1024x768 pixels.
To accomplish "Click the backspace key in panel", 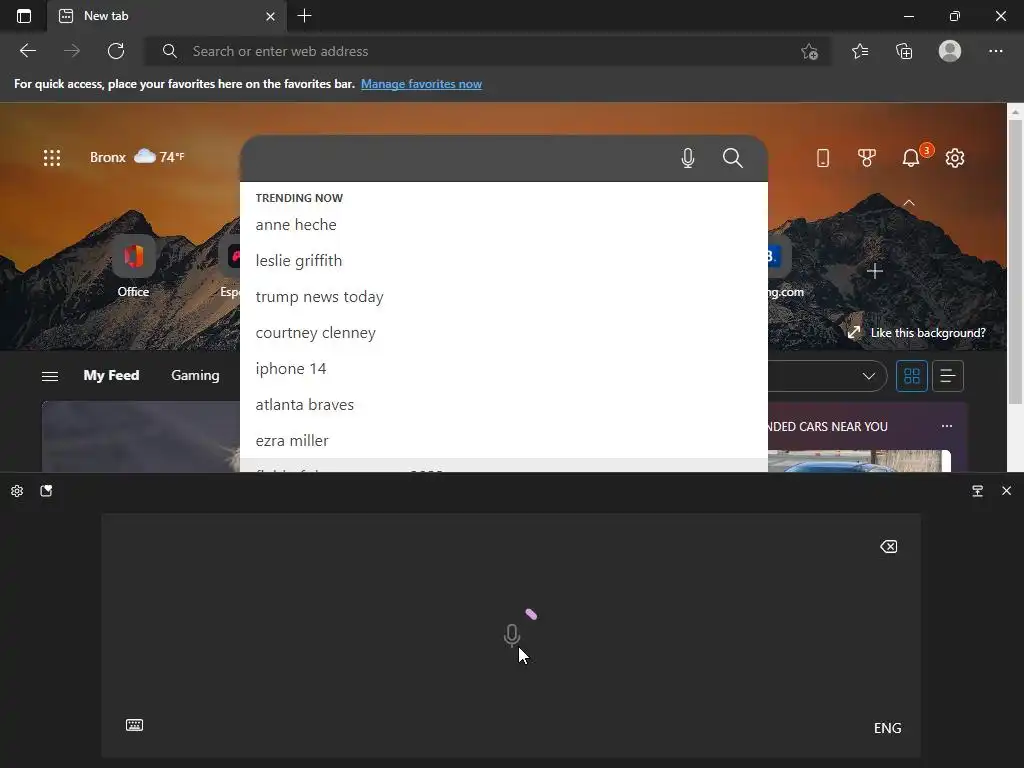I will [889, 547].
